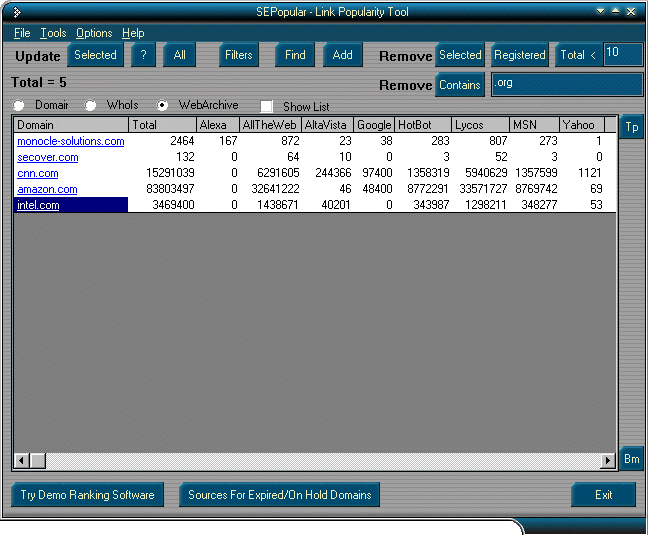Click the Remove Registered button

click(520, 55)
